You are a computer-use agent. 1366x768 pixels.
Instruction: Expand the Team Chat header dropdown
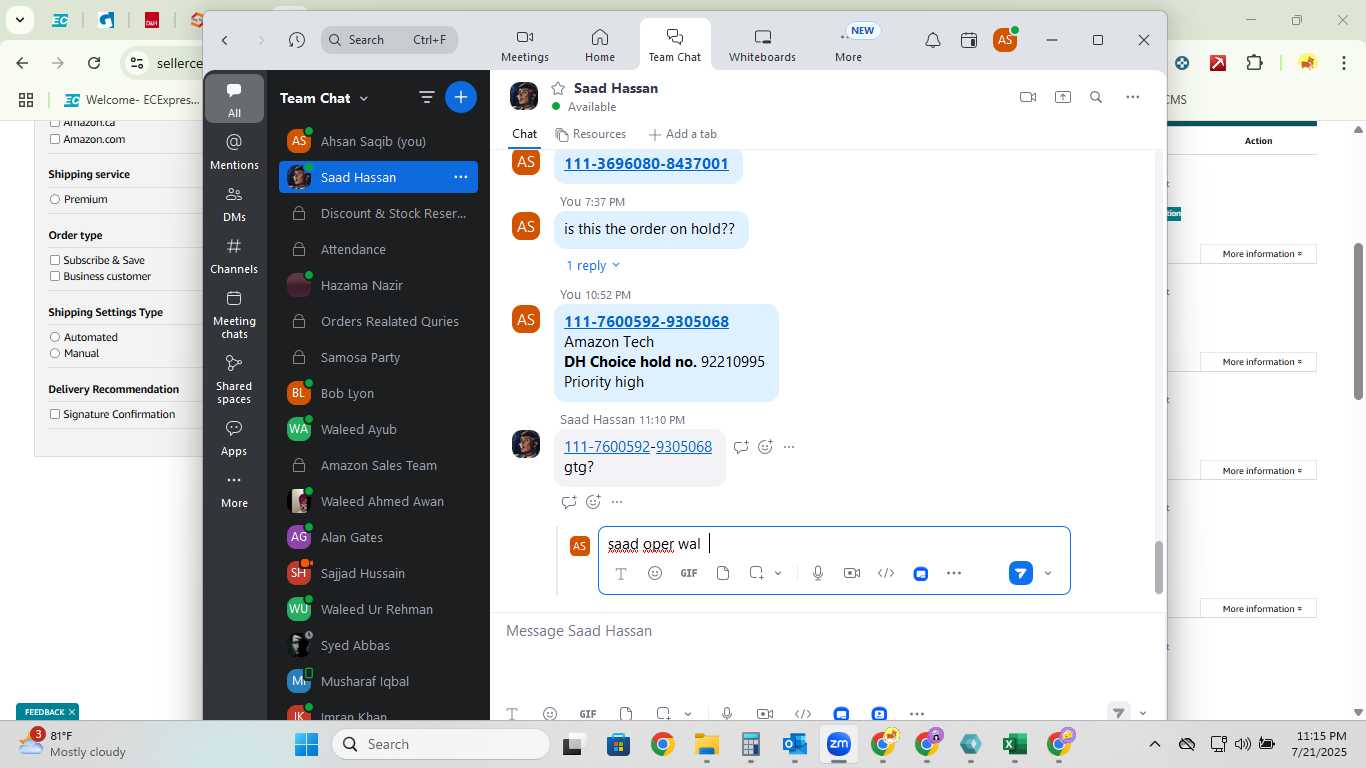364,98
